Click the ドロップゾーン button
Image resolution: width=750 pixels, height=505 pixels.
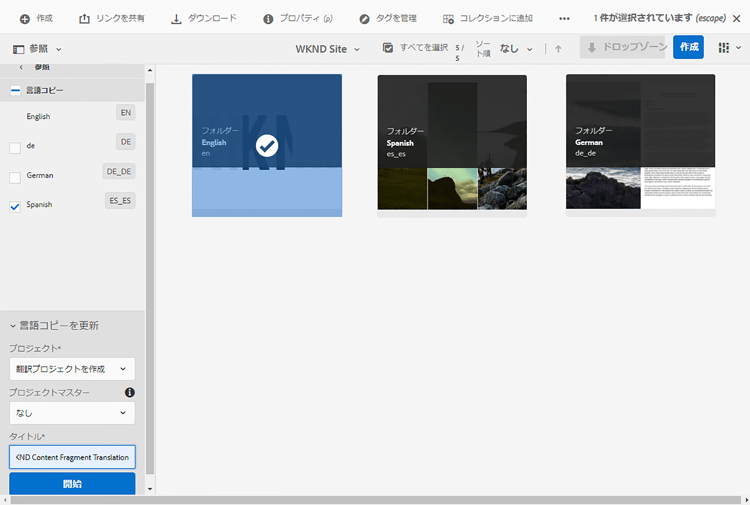[622, 47]
